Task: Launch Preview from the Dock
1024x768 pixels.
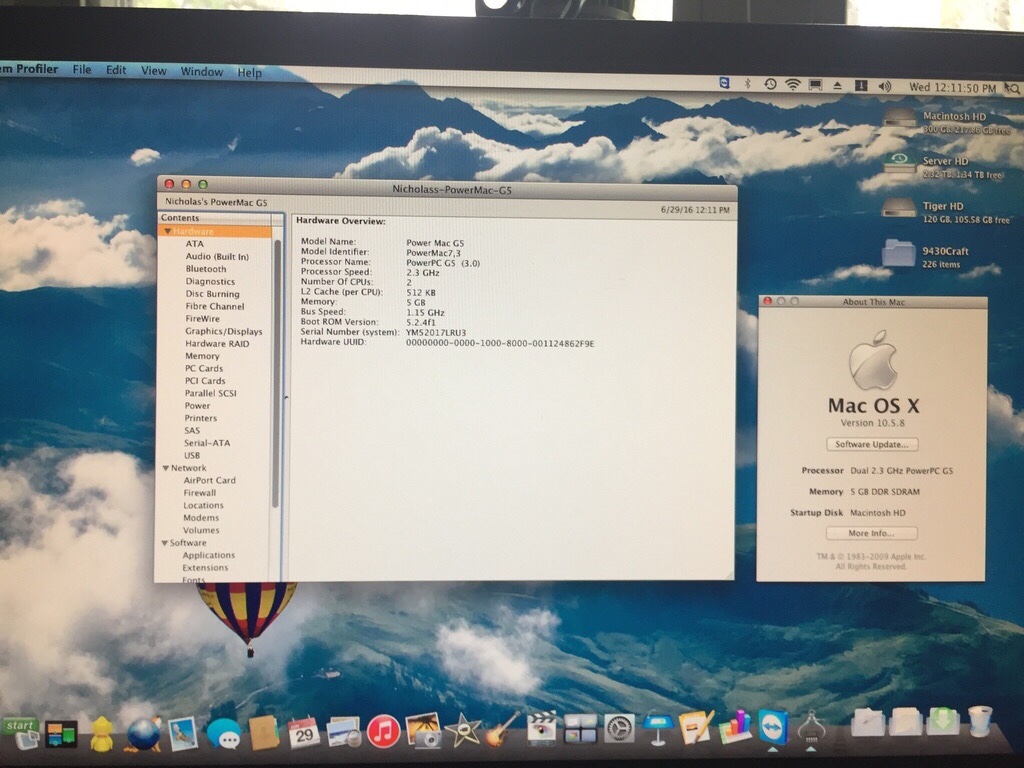Action: pos(344,732)
